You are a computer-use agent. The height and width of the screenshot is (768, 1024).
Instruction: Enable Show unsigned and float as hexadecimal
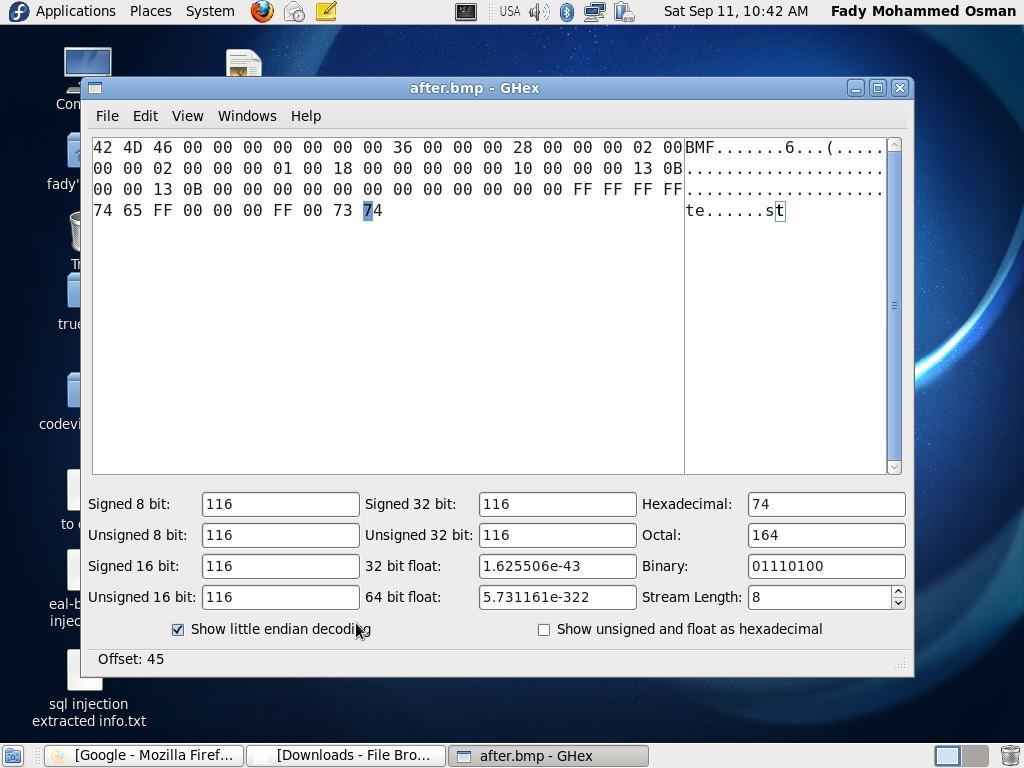point(544,629)
